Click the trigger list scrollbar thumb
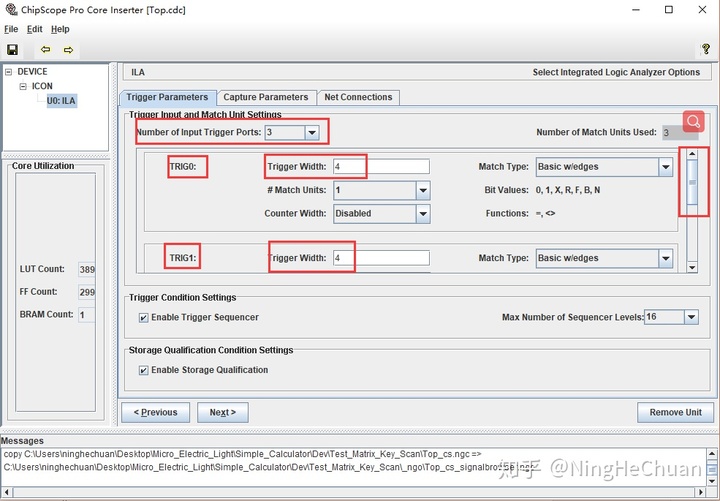720x501 pixels. click(692, 182)
